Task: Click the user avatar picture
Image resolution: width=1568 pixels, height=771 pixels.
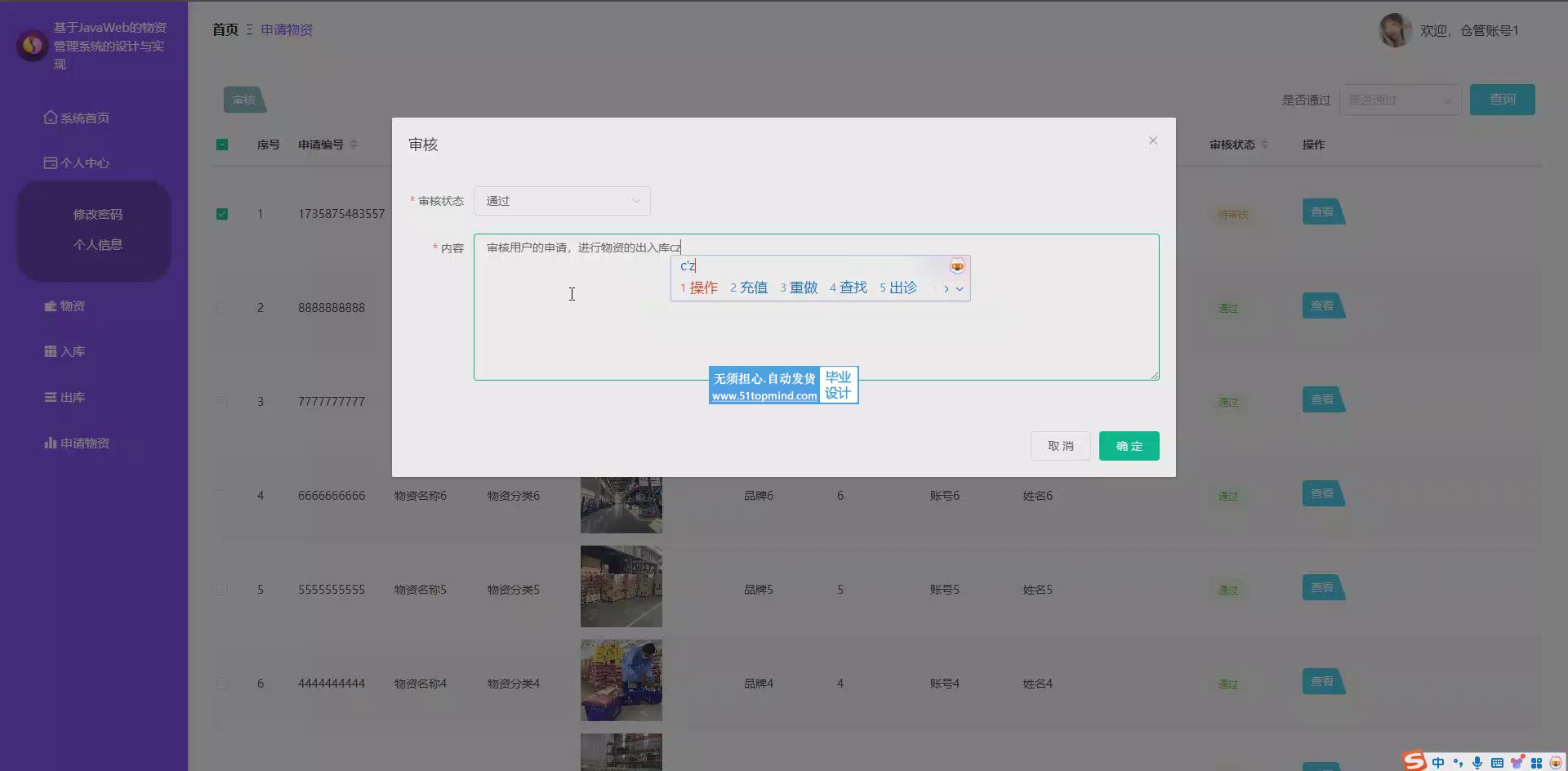Action: (x=1395, y=30)
